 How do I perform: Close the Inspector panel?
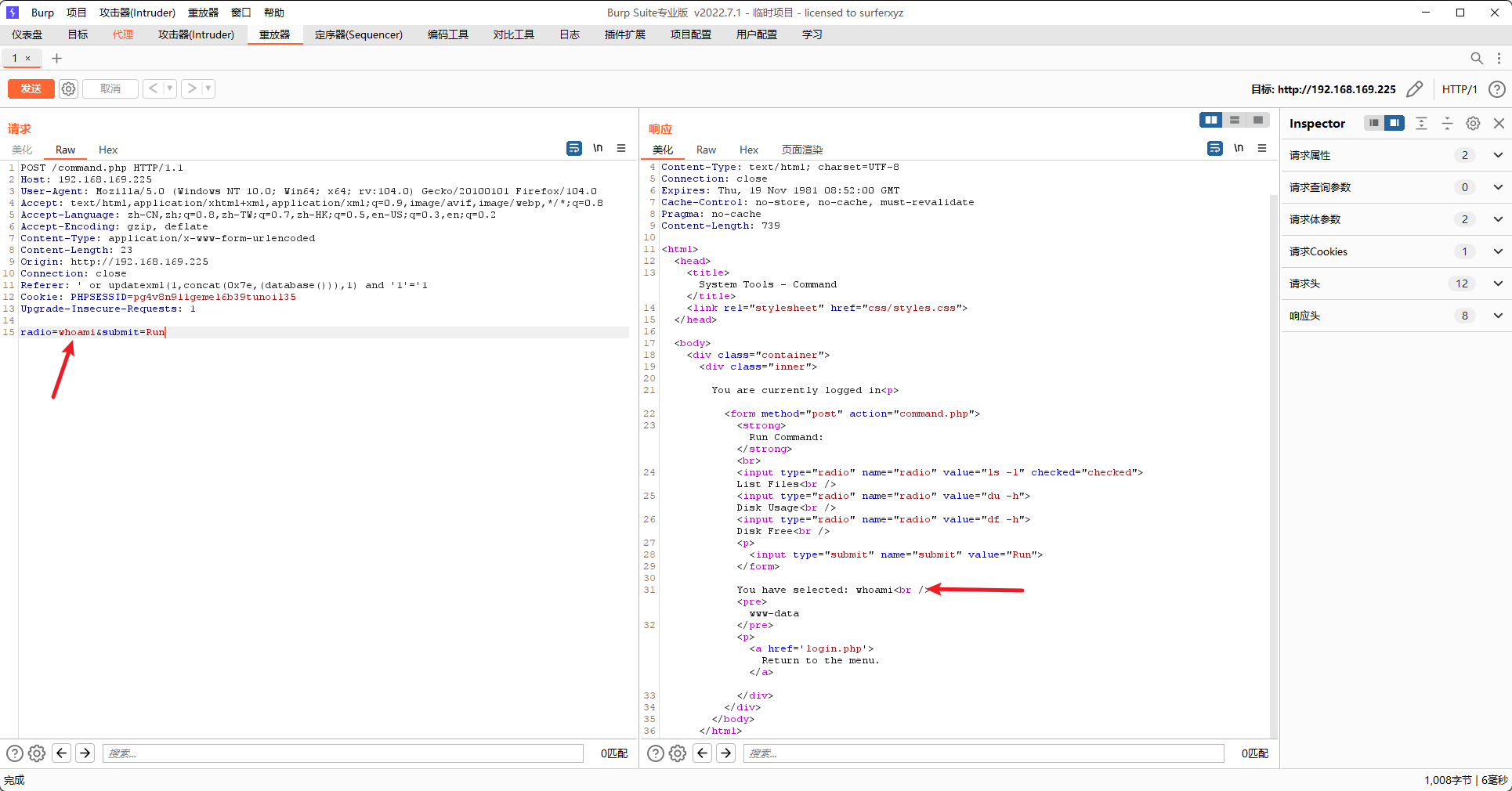tap(1499, 123)
